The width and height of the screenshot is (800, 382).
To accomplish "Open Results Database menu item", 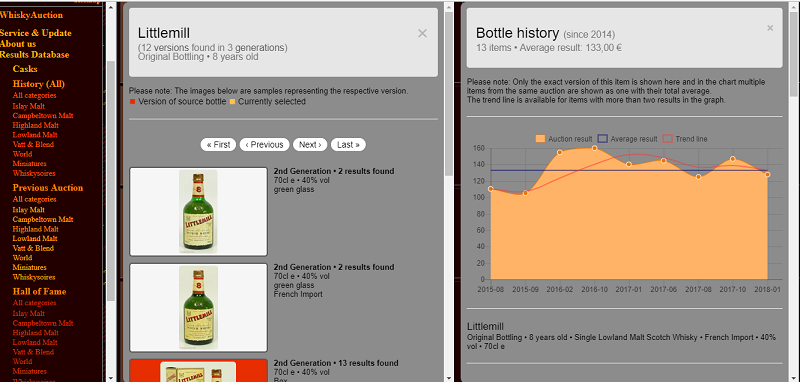I will 34,55.
